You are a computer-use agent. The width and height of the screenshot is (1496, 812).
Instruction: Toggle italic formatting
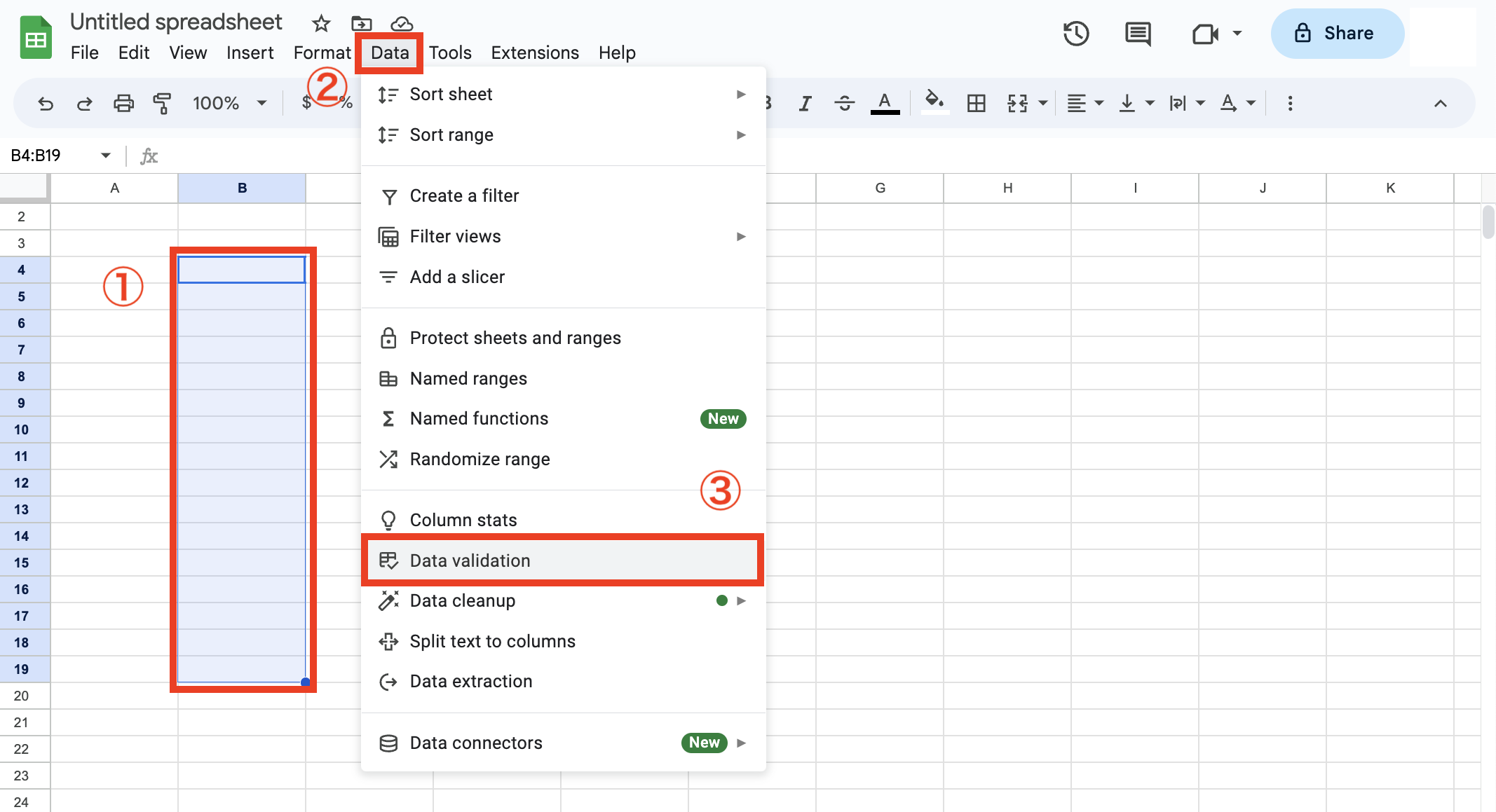[805, 103]
